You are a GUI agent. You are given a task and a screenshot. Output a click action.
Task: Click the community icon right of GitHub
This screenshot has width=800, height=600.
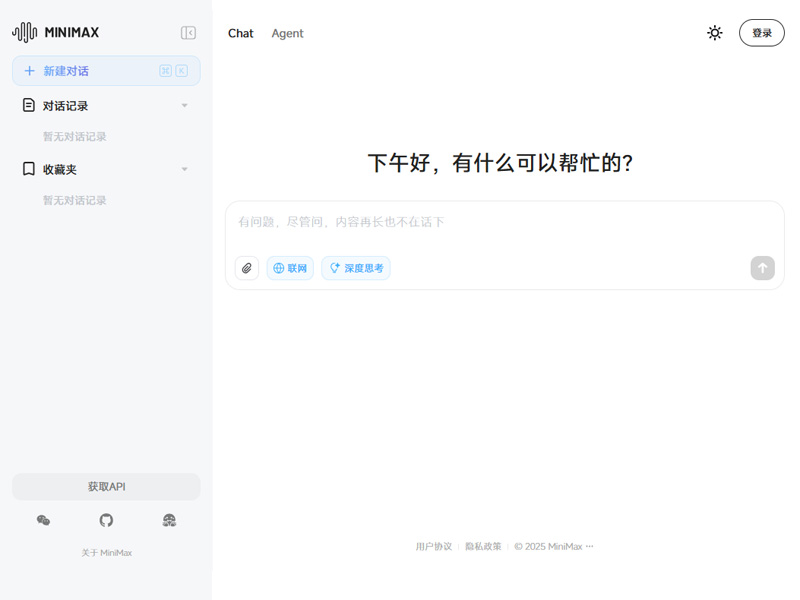pyautogui.click(x=169, y=520)
